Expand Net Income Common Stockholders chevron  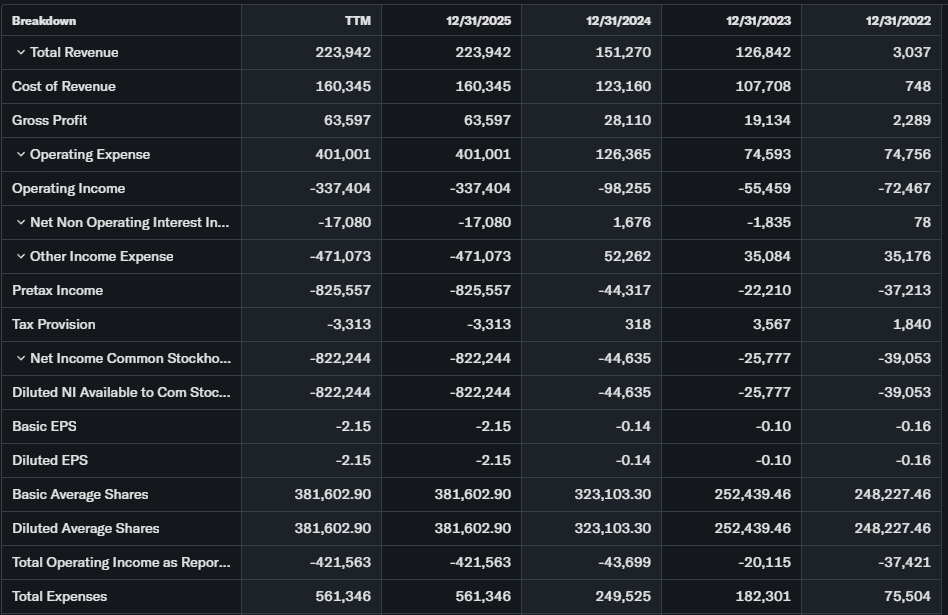point(21,359)
